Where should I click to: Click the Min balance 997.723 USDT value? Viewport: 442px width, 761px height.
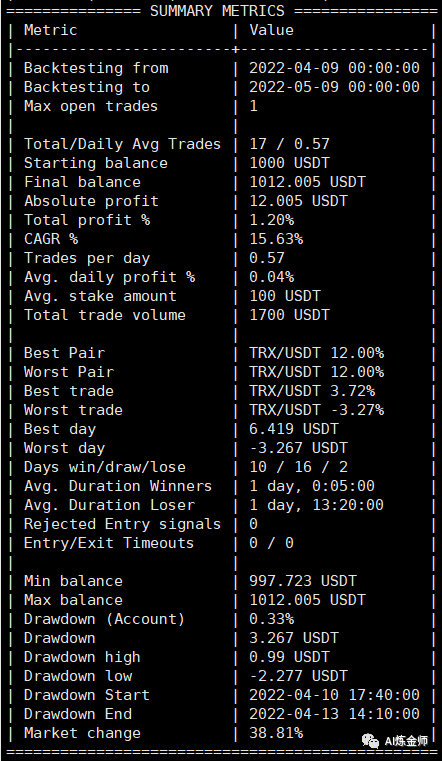[303, 581]
